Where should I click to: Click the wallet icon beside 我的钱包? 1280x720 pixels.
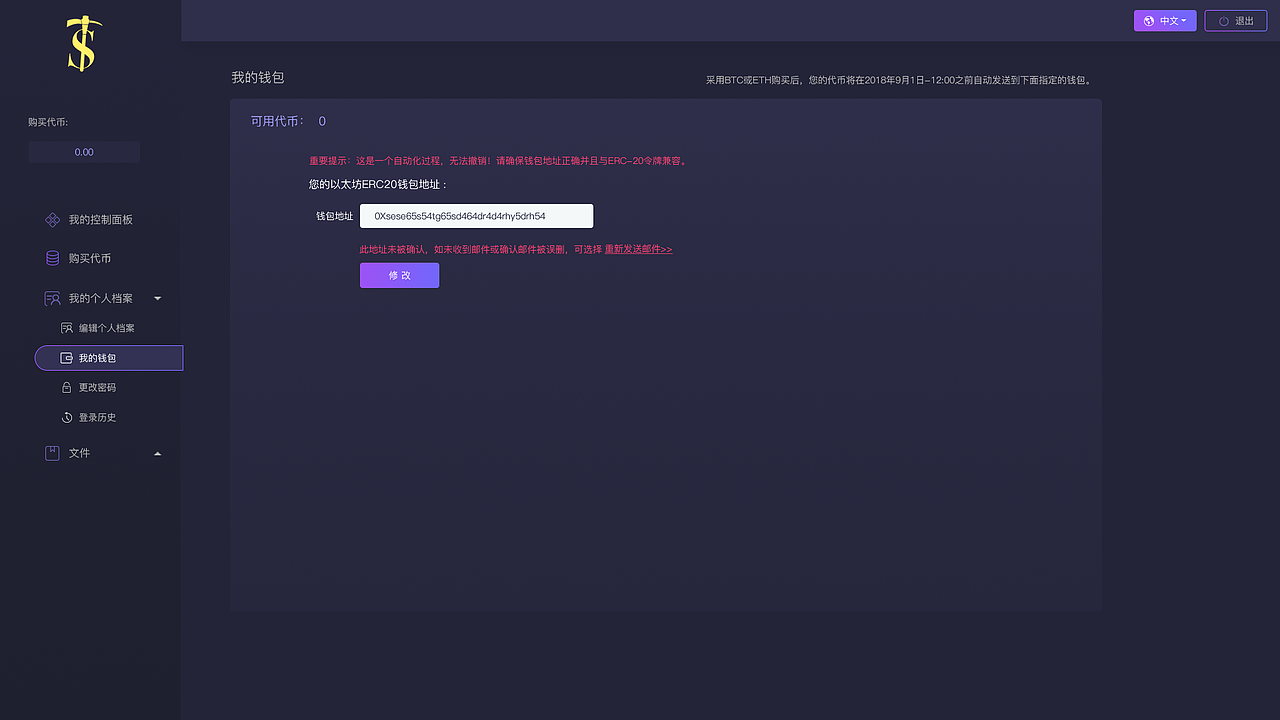[67, 358]
